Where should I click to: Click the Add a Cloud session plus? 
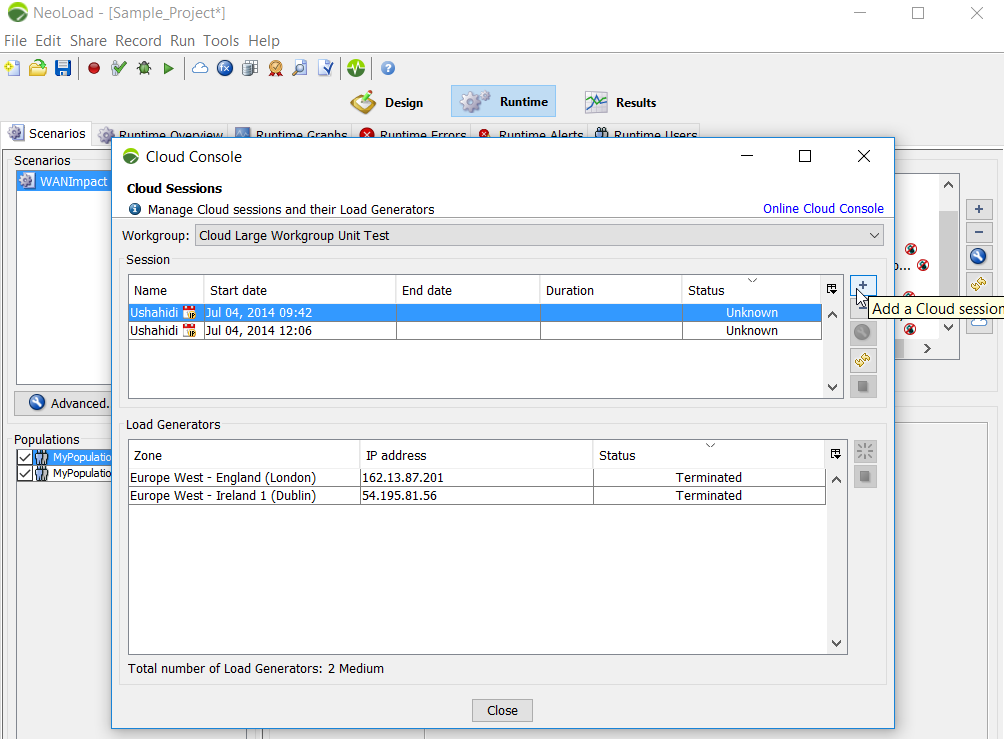tap(862, 286)
